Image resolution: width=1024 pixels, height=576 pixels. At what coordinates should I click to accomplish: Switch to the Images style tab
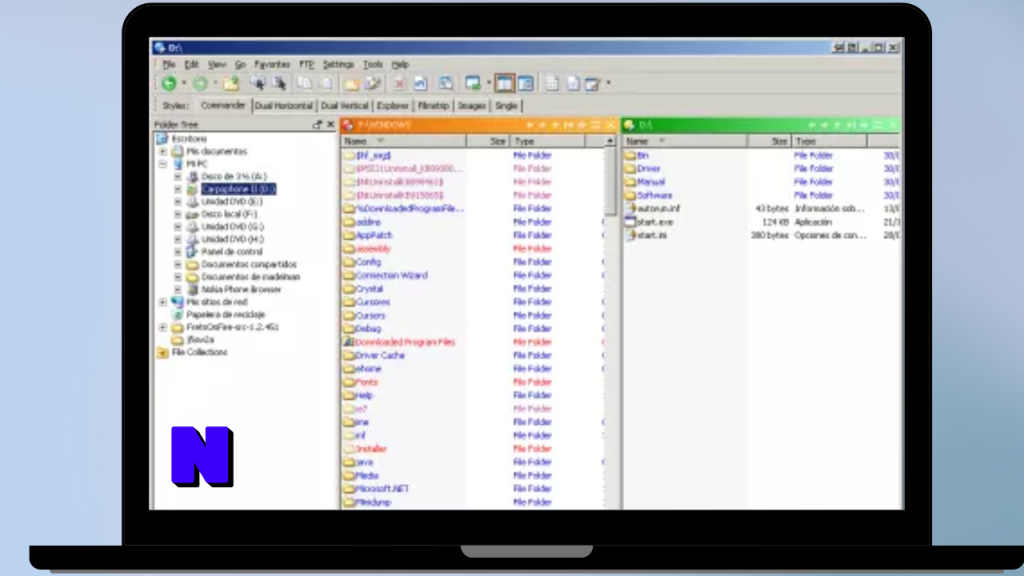pyautogui.click(x=472, y=106)
